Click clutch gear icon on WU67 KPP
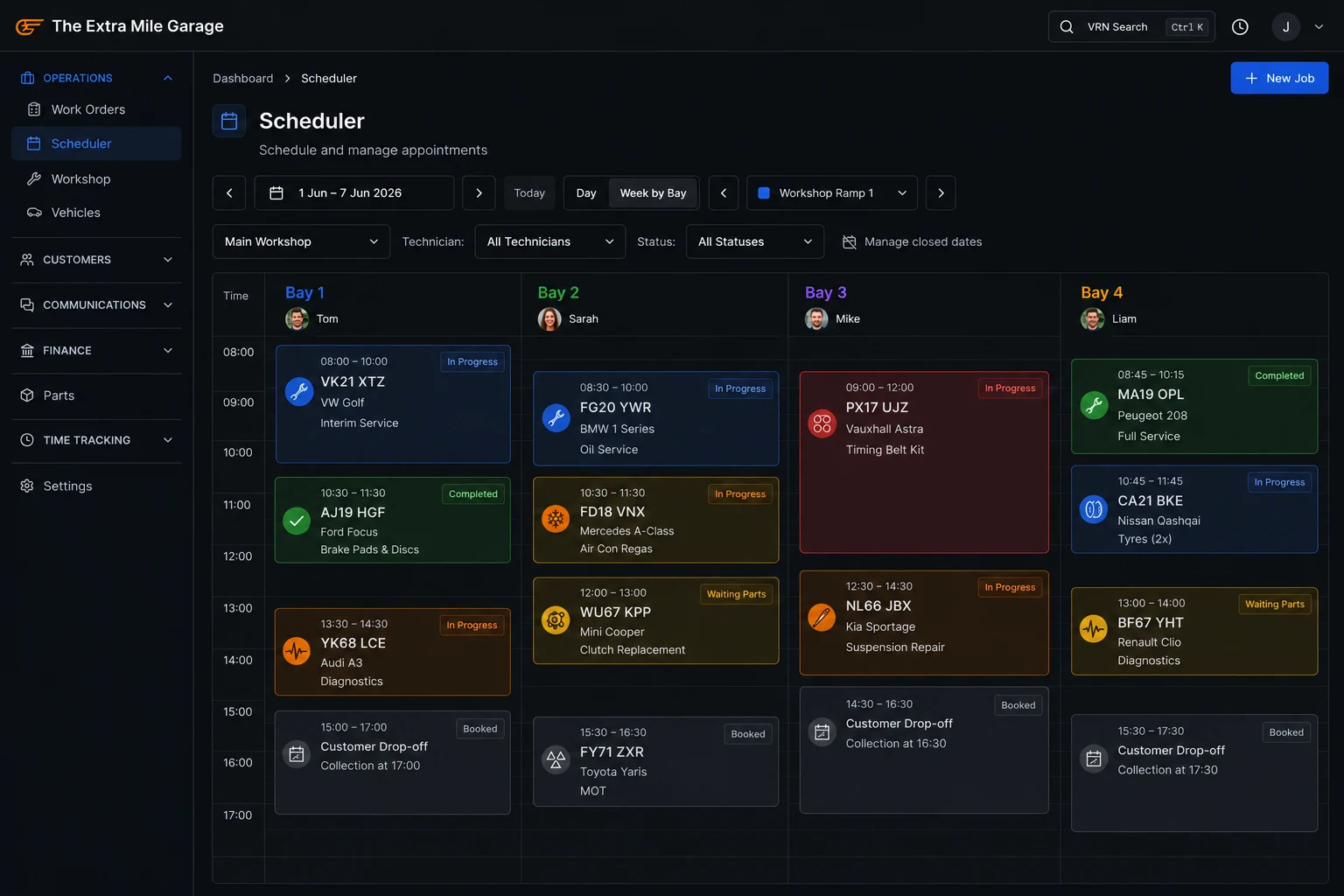This screenshot has height=896, width=1344. [x=556, y=620]
